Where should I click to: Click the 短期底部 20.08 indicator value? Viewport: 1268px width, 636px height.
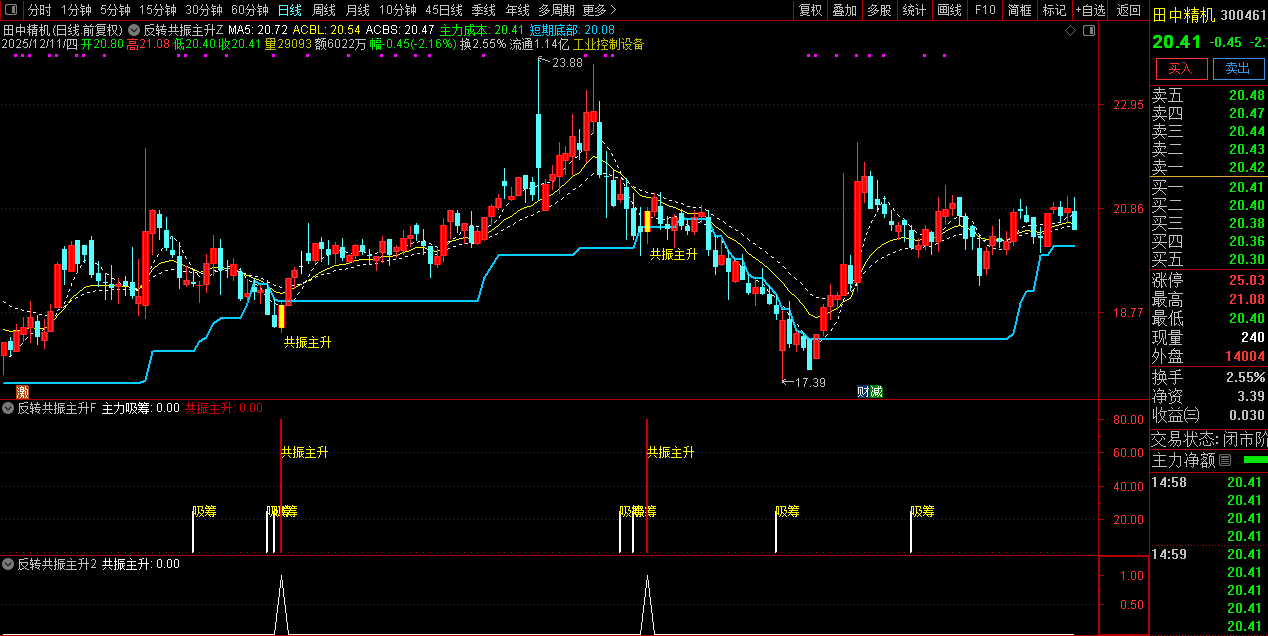(572, 30)
